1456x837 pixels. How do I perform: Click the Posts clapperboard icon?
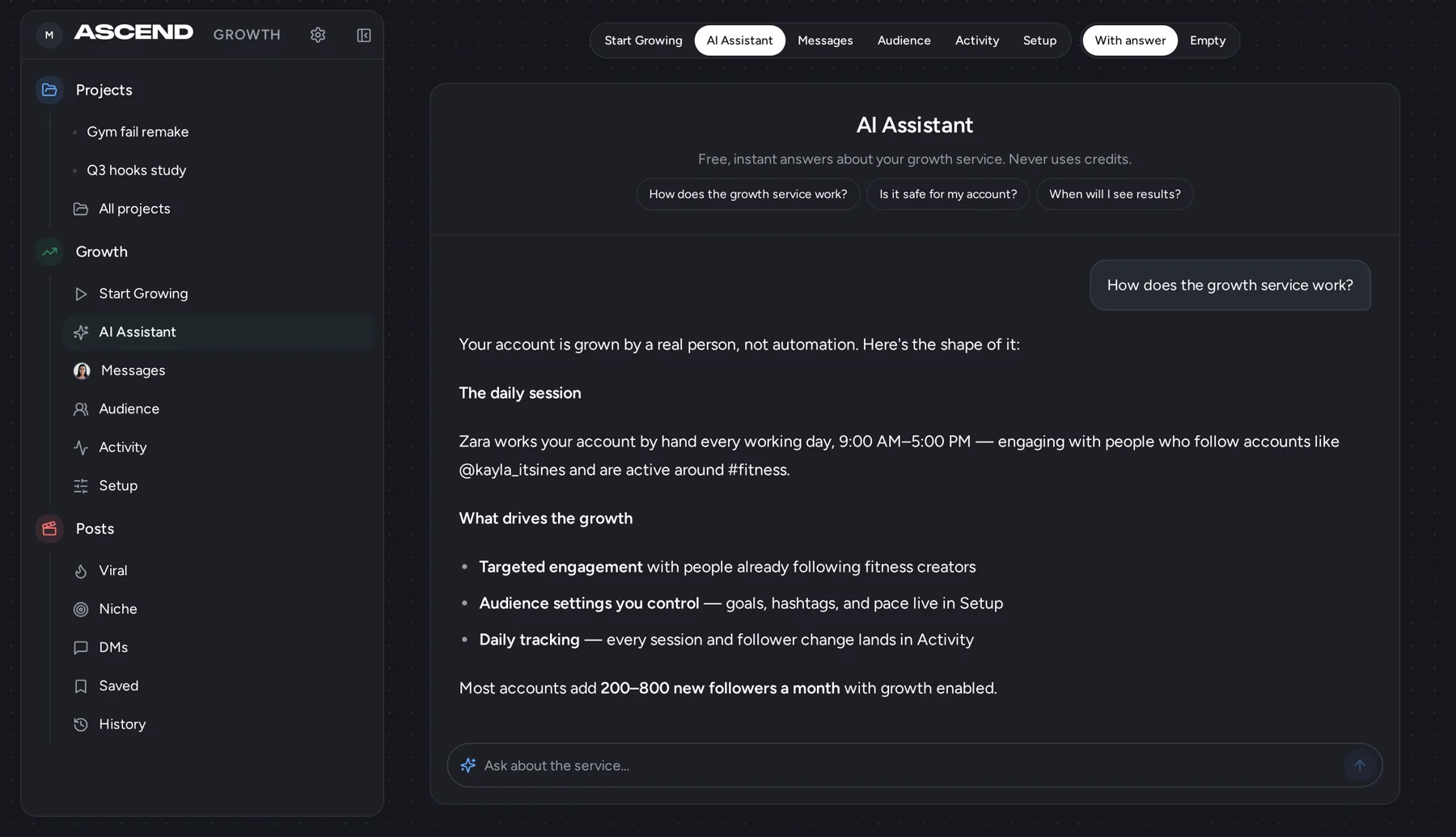click(x=49, y=529)
